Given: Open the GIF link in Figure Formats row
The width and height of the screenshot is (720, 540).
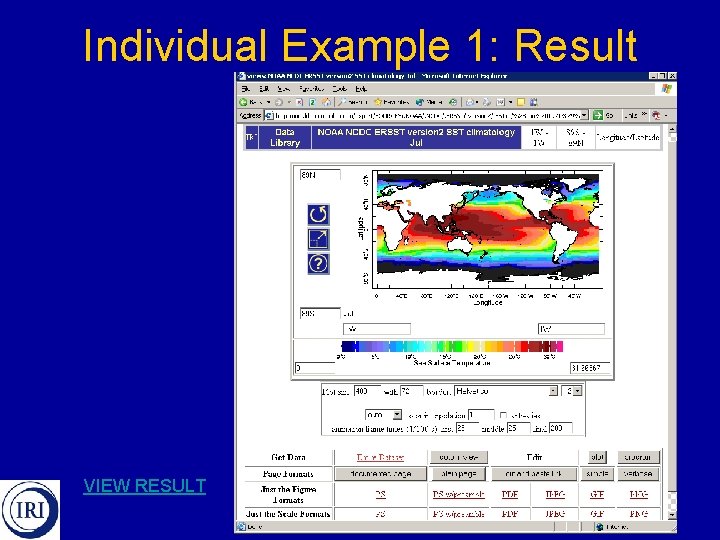Looking at the screenshot, I should pos(596,495).
